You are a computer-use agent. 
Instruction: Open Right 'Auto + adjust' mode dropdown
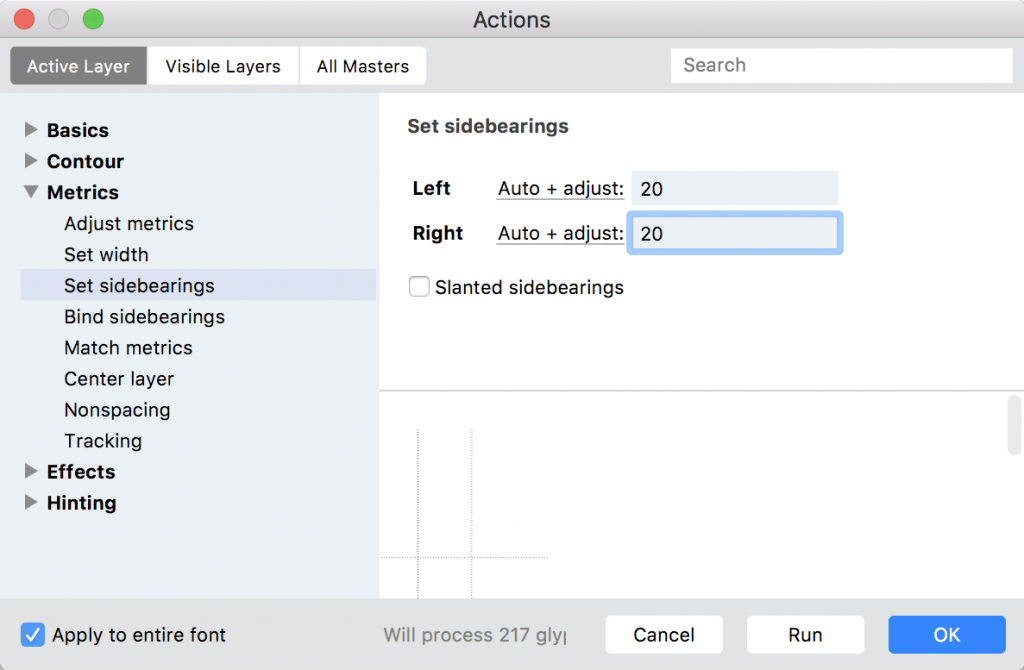pyautogui.click(x=560, y=233)
